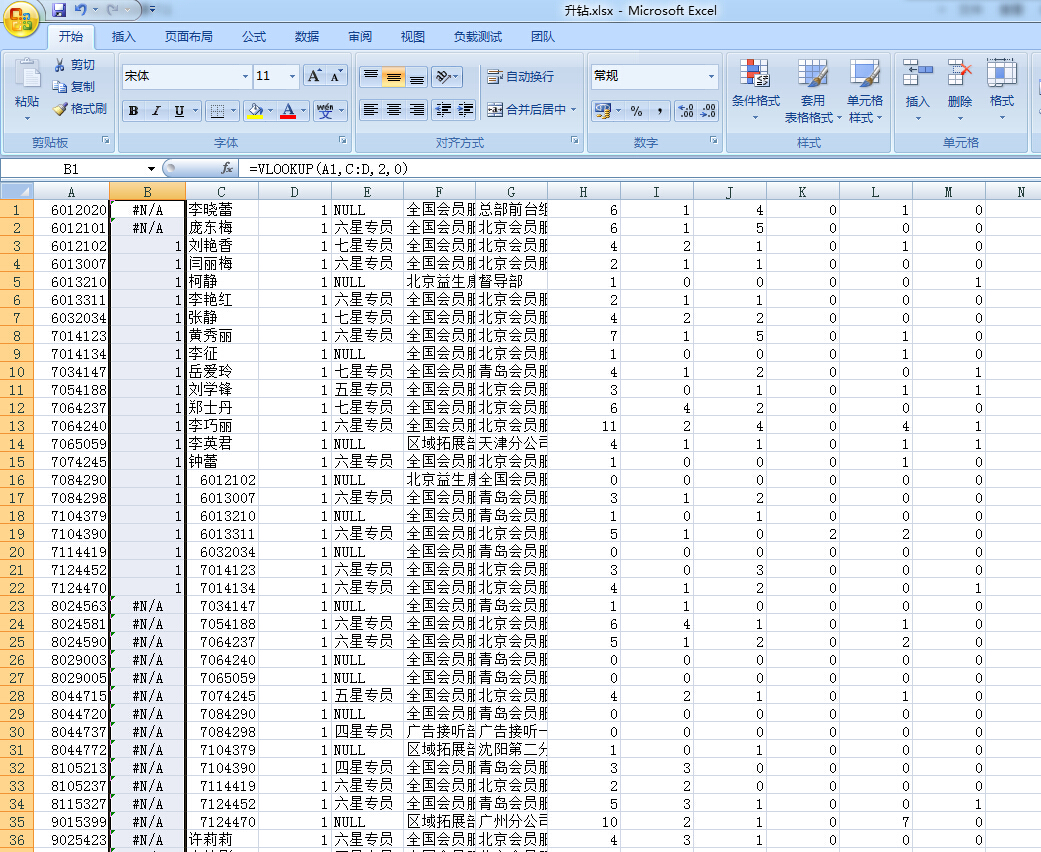Open text orientation options
The image size is (1041, 852).
pos(446,76)
